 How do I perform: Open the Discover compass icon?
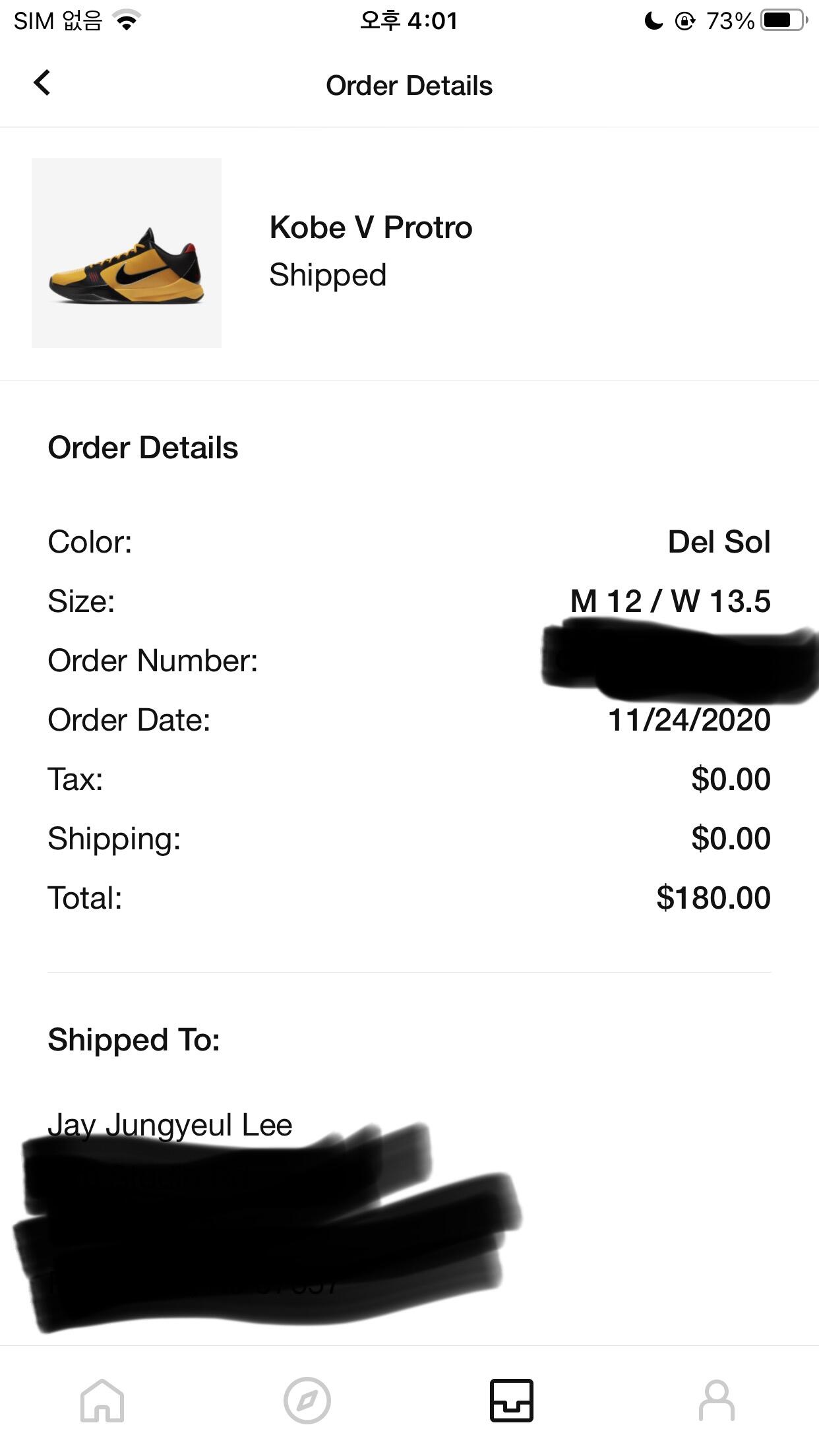(x=307, y=1400)
